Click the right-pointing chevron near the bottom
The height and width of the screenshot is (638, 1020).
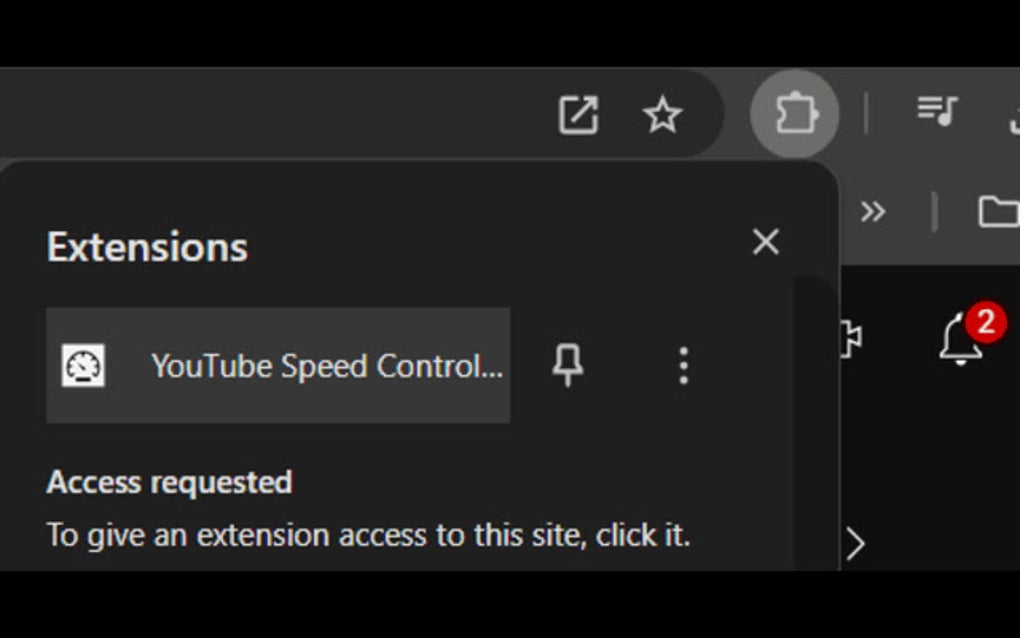(856, 543)
